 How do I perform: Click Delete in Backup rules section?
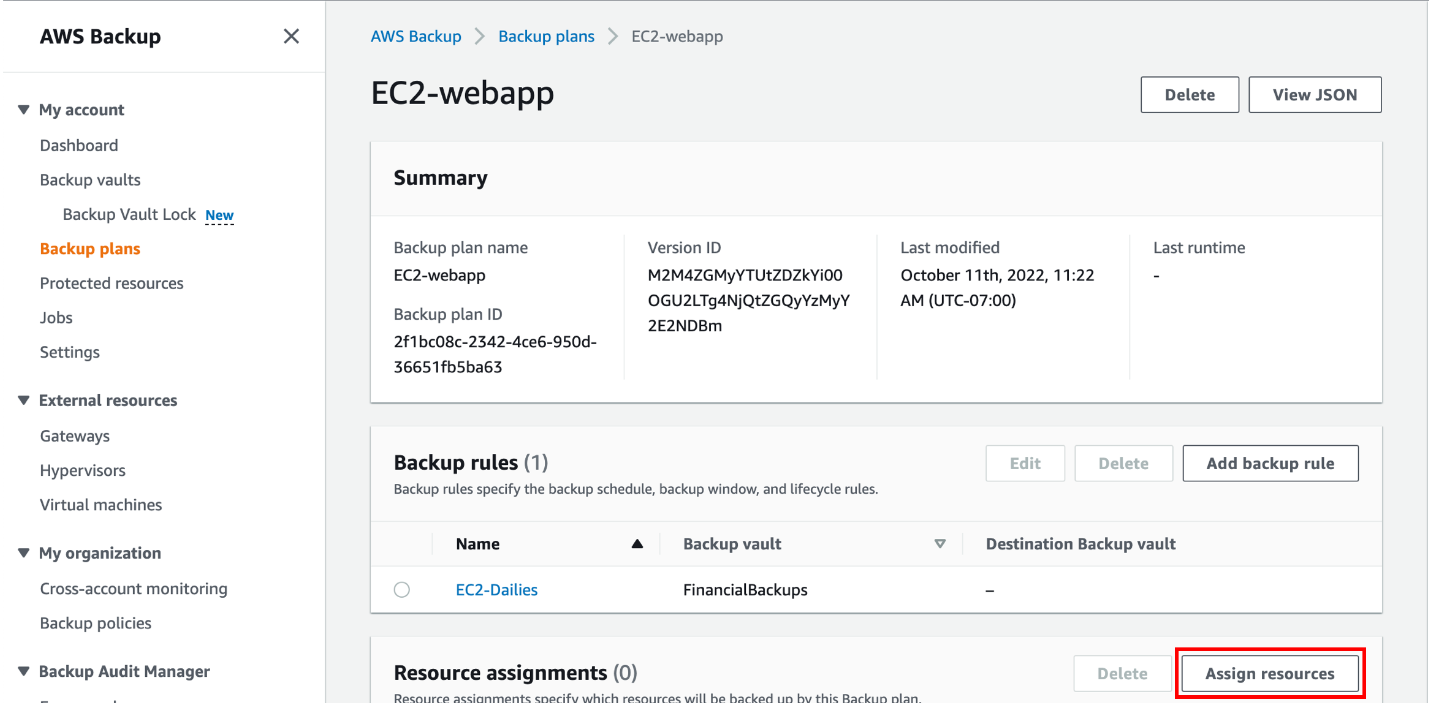[x=1123, y=463]
